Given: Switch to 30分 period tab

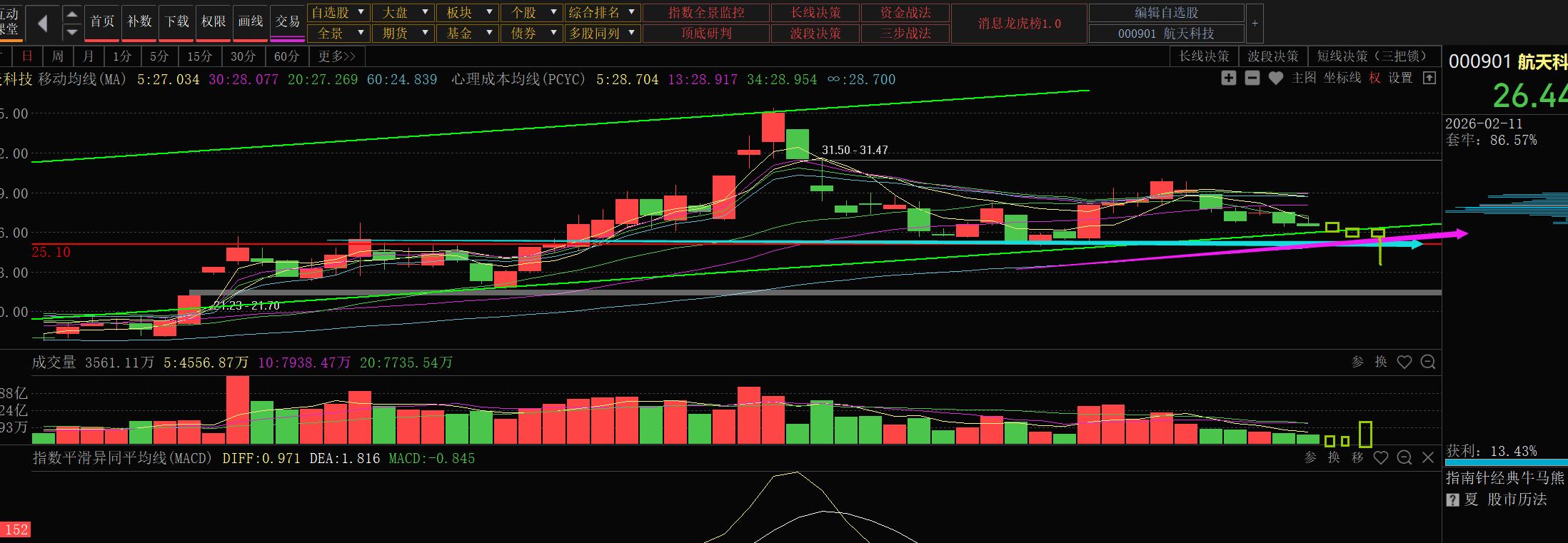Looking at the screenshot, I should click(243, 56).
